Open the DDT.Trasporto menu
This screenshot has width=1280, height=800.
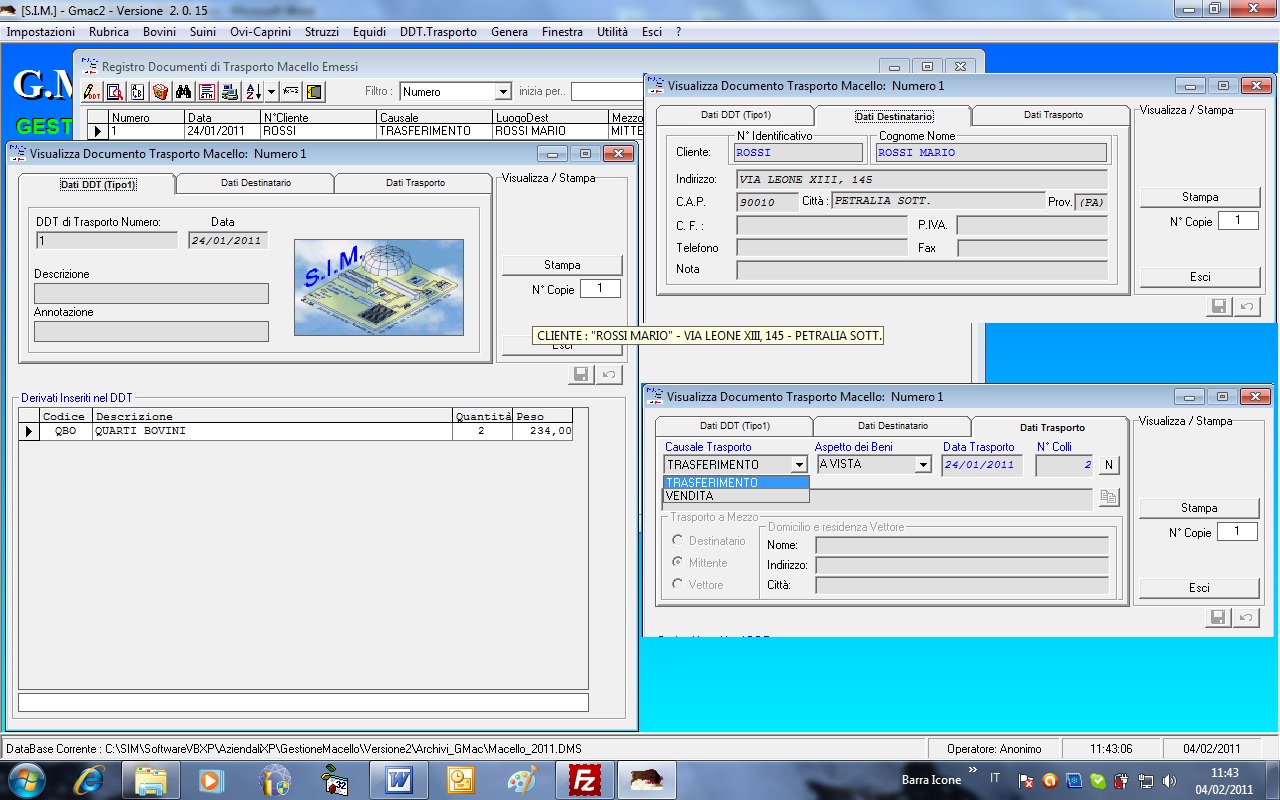click(x=438, y=32)
